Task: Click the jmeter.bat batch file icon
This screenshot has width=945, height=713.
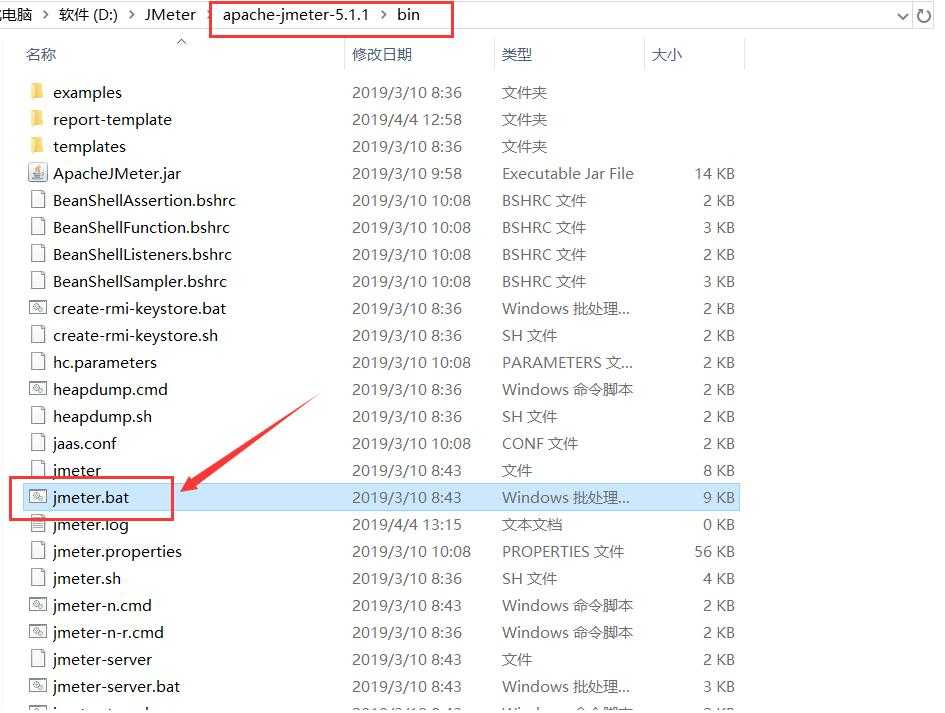Action: (38, 497)
